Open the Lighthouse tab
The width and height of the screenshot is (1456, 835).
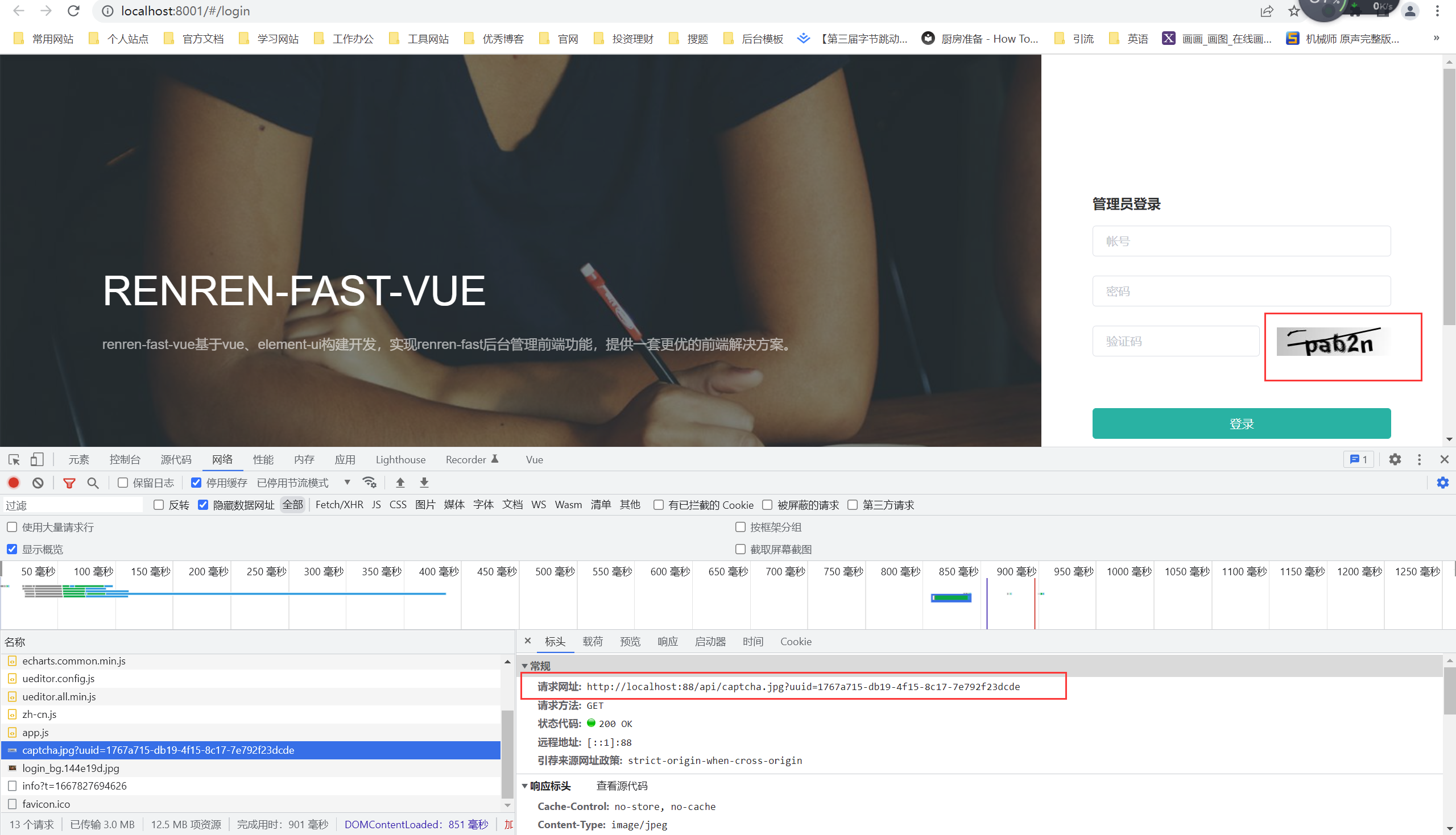(x=400, y=459)
